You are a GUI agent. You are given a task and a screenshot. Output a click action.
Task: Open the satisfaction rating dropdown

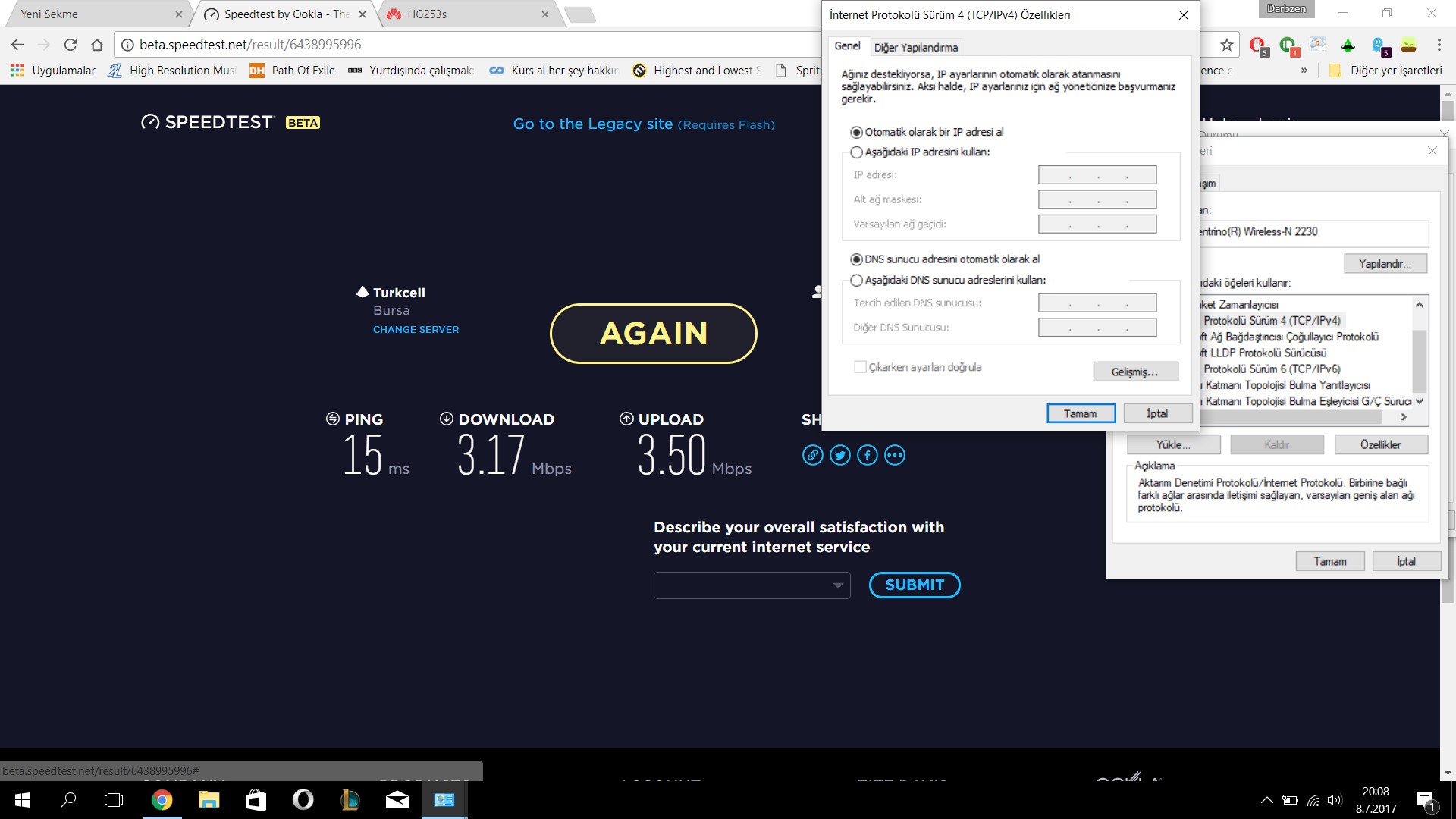click(752, 585)
